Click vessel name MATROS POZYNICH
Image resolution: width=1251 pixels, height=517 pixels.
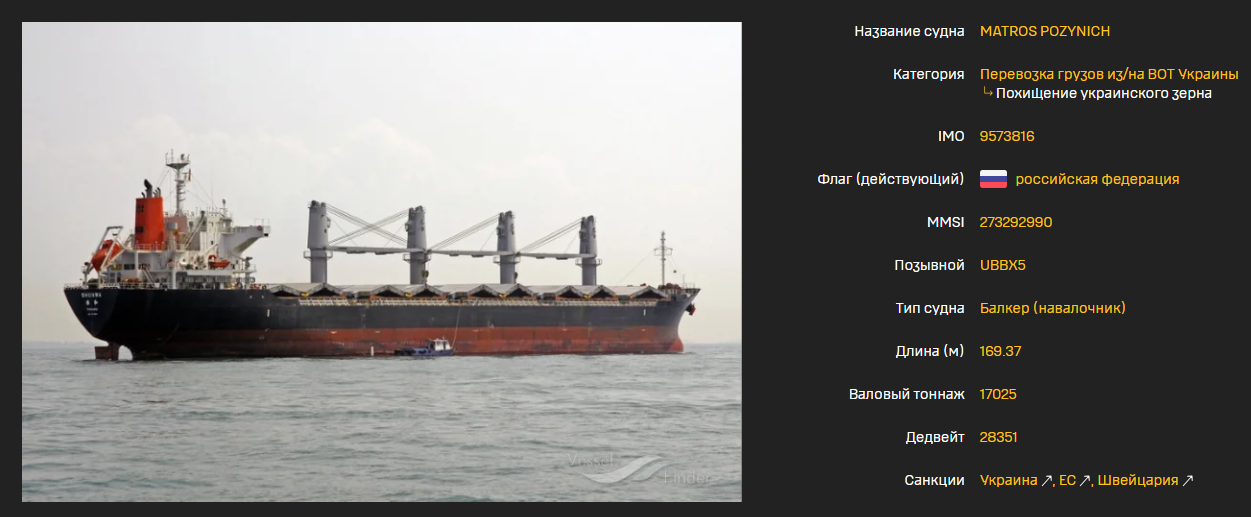click(x=1045, y=31)
